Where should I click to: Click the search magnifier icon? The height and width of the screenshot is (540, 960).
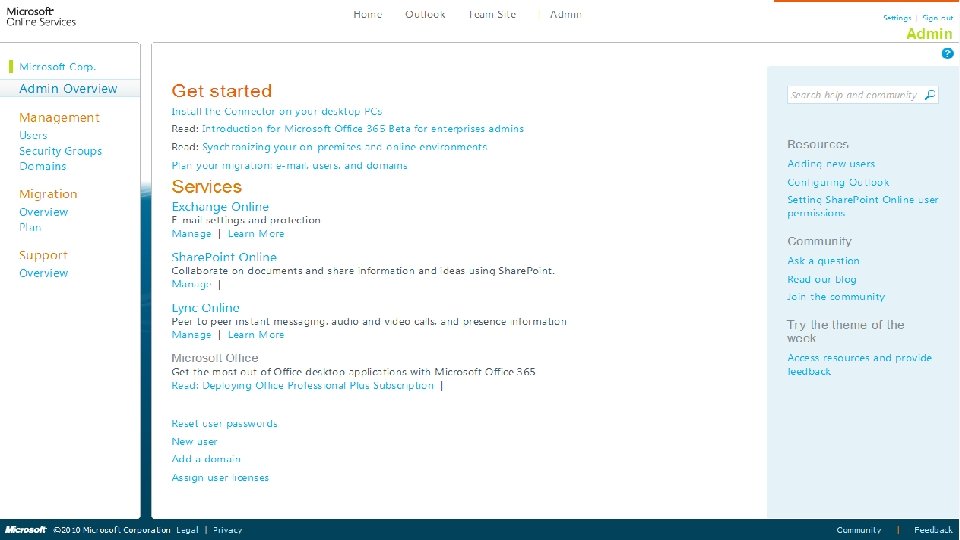[930, 95]
